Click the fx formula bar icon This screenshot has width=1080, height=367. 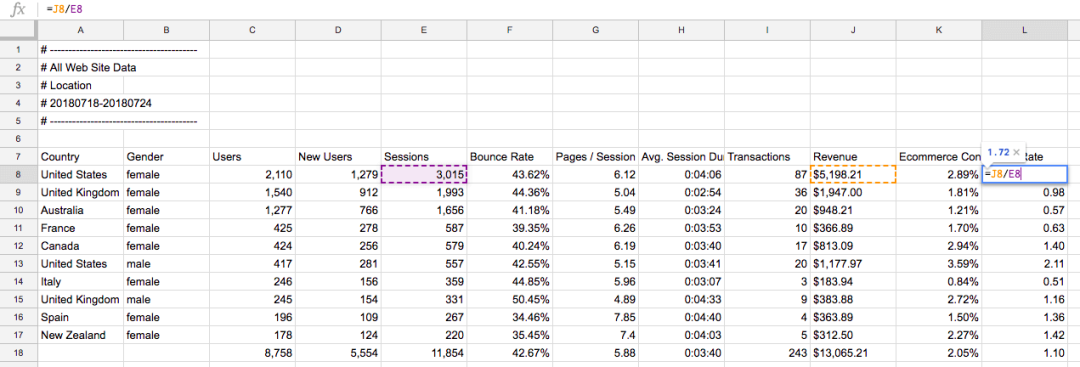(19, 10)
